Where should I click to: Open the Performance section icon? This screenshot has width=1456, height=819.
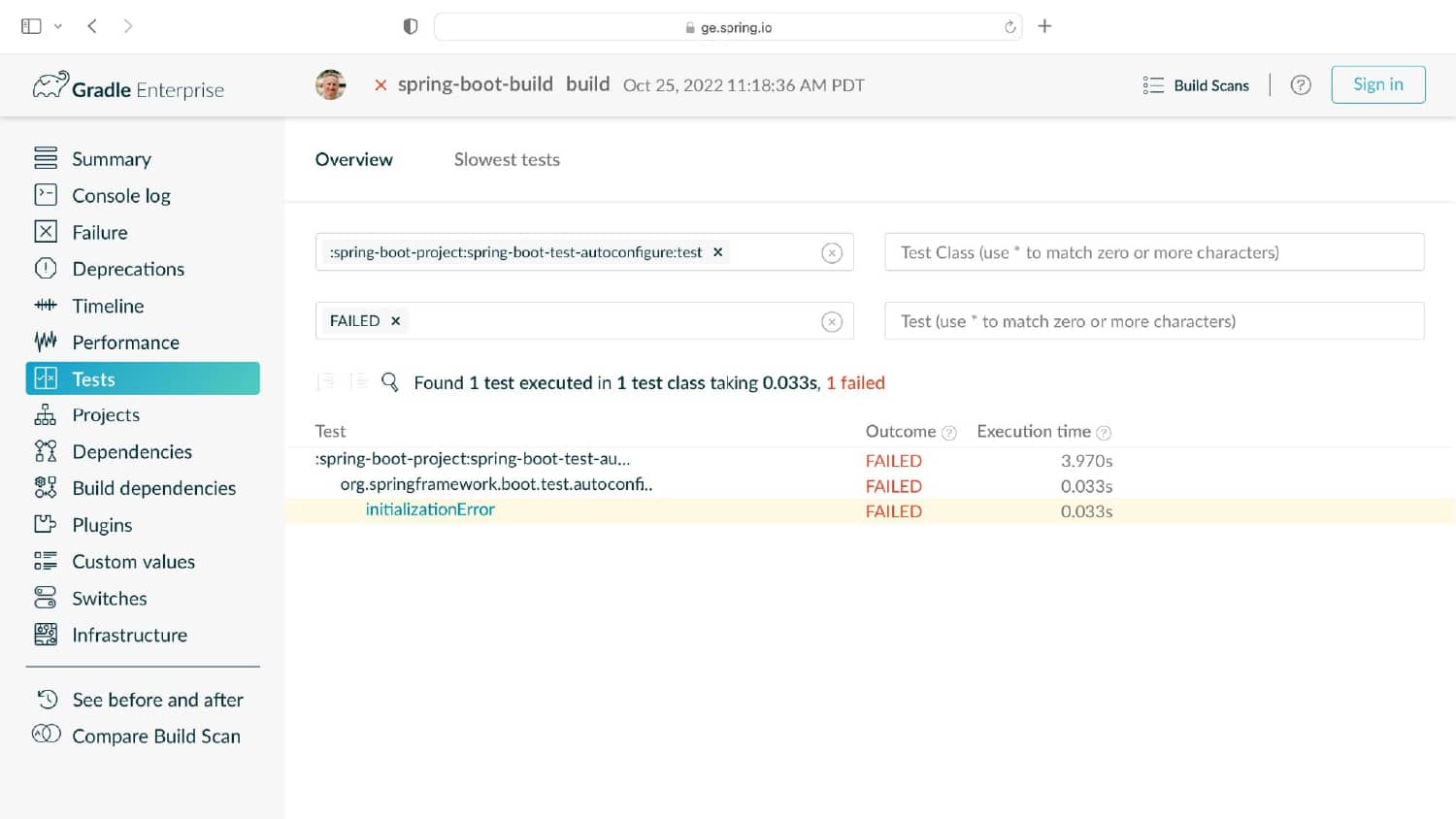coord(46,342)
